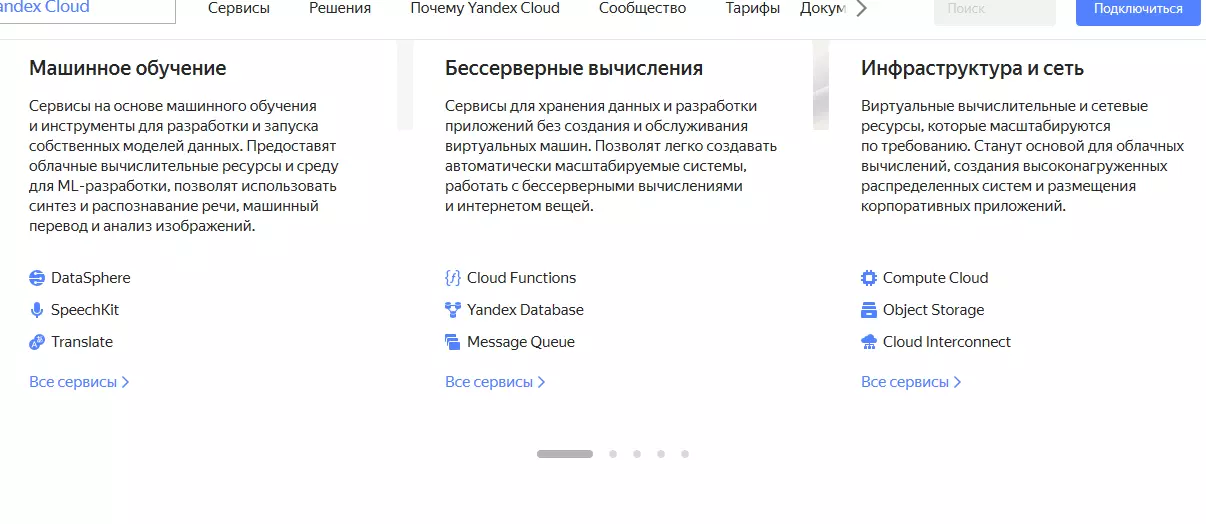The image size is (1206, 524).
Task: Click the Object Storage icon
Action: (869, 310)
